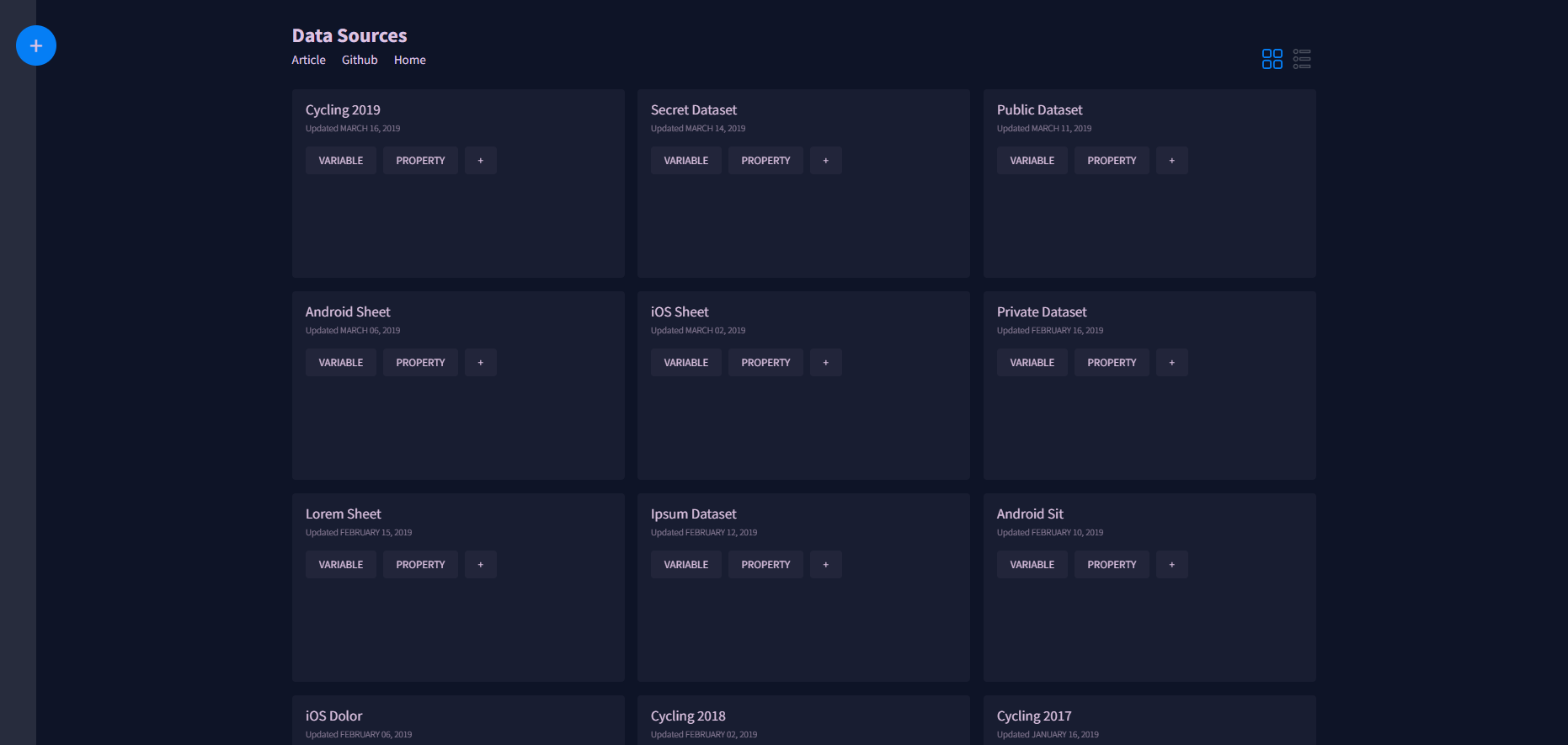Click 'Updated MARCH 11, 2019' date text
This screenshot has width=1568, height=745.
[1044, 129]
